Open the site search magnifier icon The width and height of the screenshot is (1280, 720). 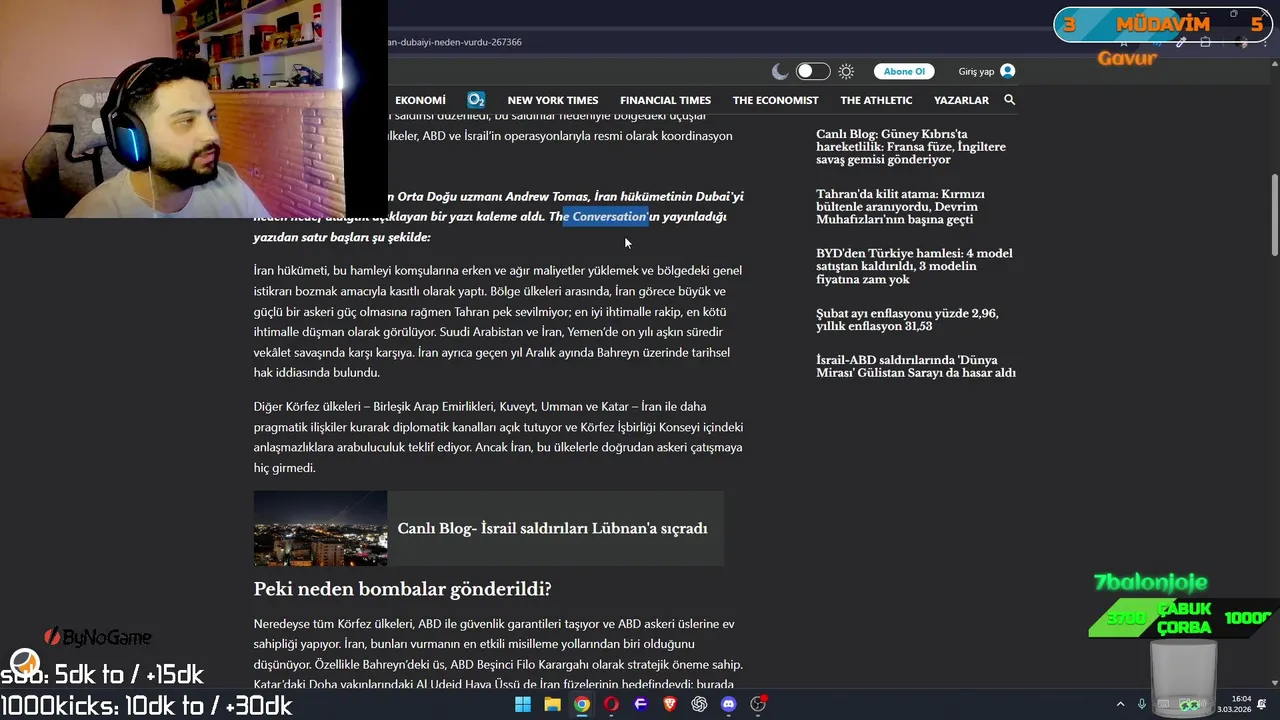tap(1009, 100)
